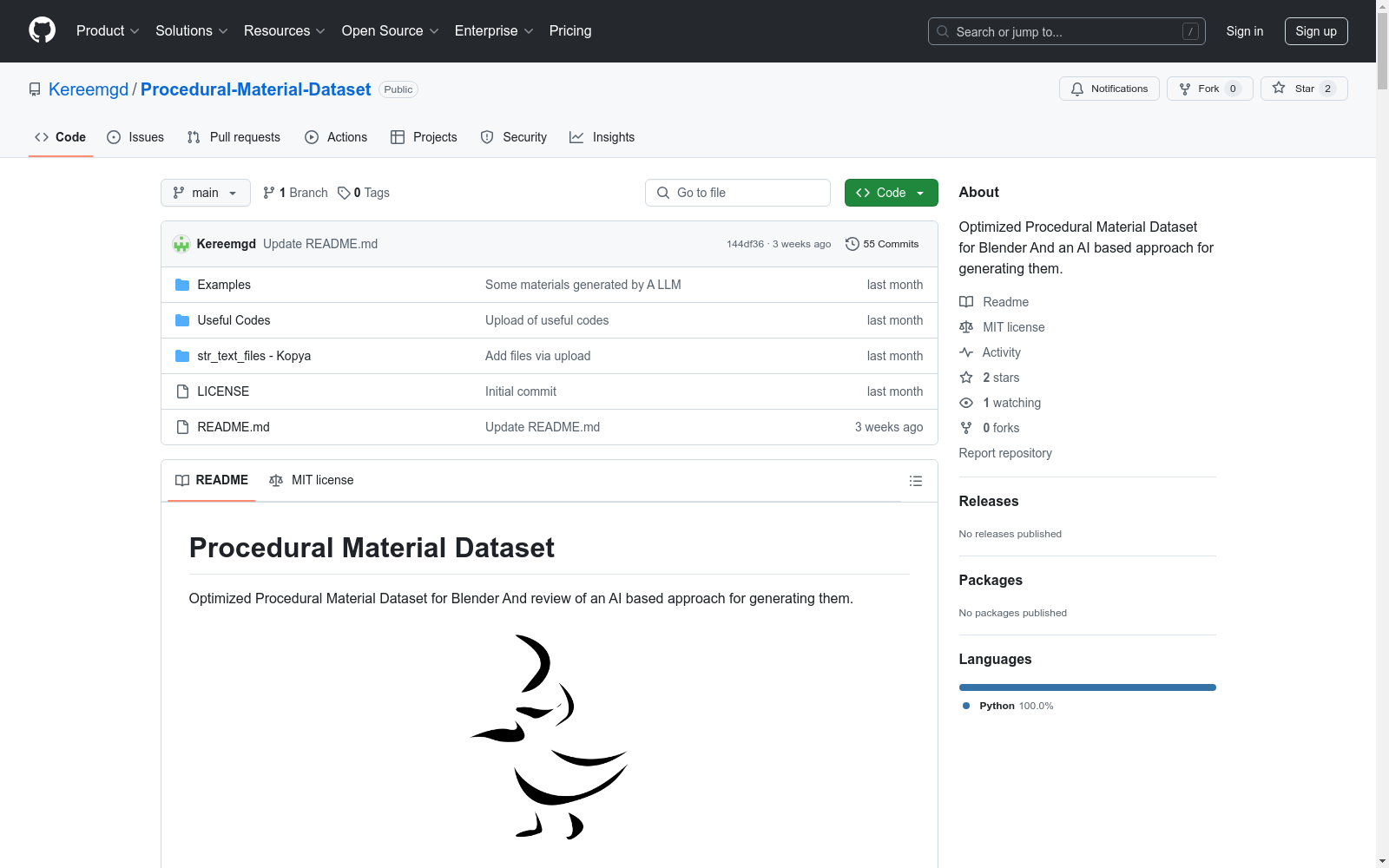Click the scale icon beside MIT license in About
The image size is (1389, 868).
[966, 327]
